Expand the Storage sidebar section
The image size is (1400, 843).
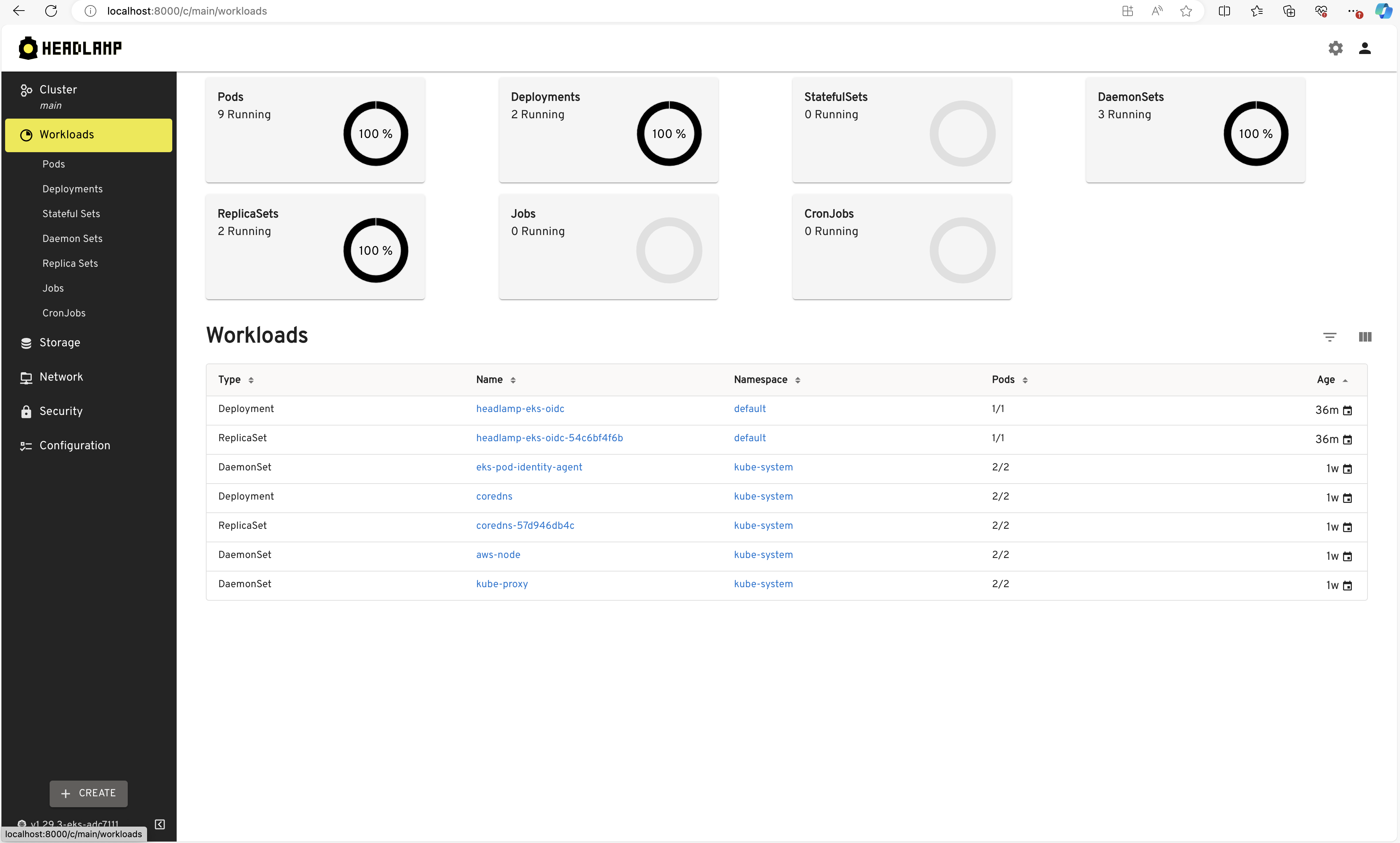59,343
